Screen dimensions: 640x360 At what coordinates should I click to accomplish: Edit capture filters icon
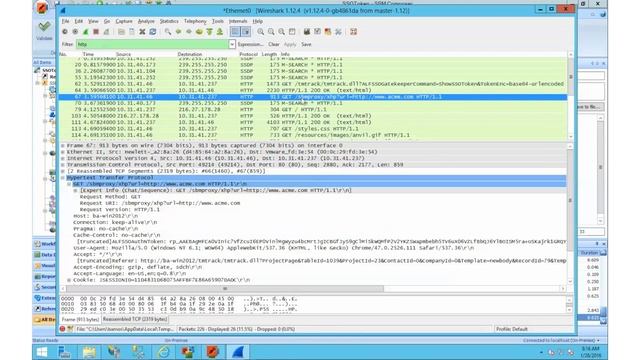click(x=307, y=32)
